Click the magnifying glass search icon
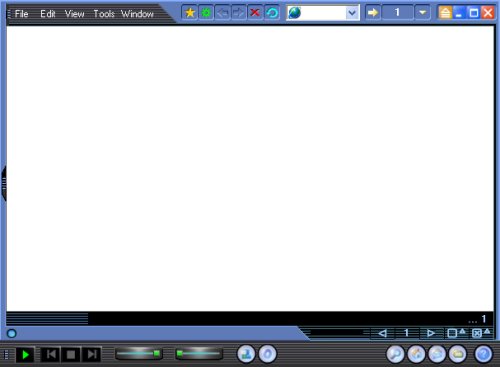Viewport: 500px width, 367px height. [395, 354]
